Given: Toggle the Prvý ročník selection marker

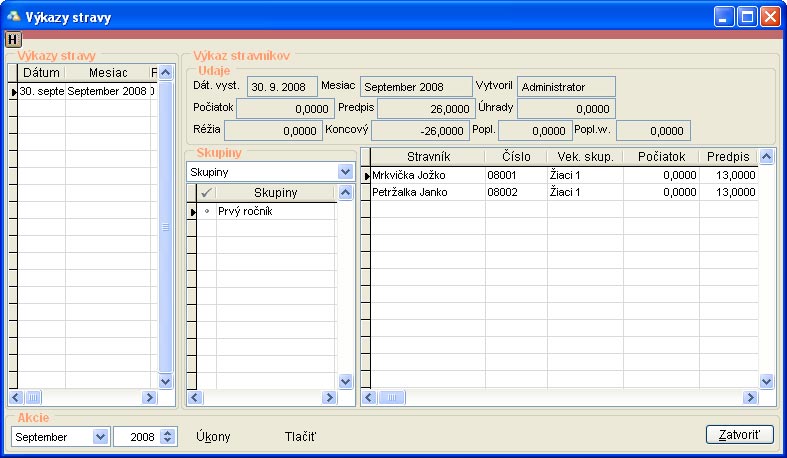Looking at the screenshot, I should pyautogui.click(x=207, y=212).
